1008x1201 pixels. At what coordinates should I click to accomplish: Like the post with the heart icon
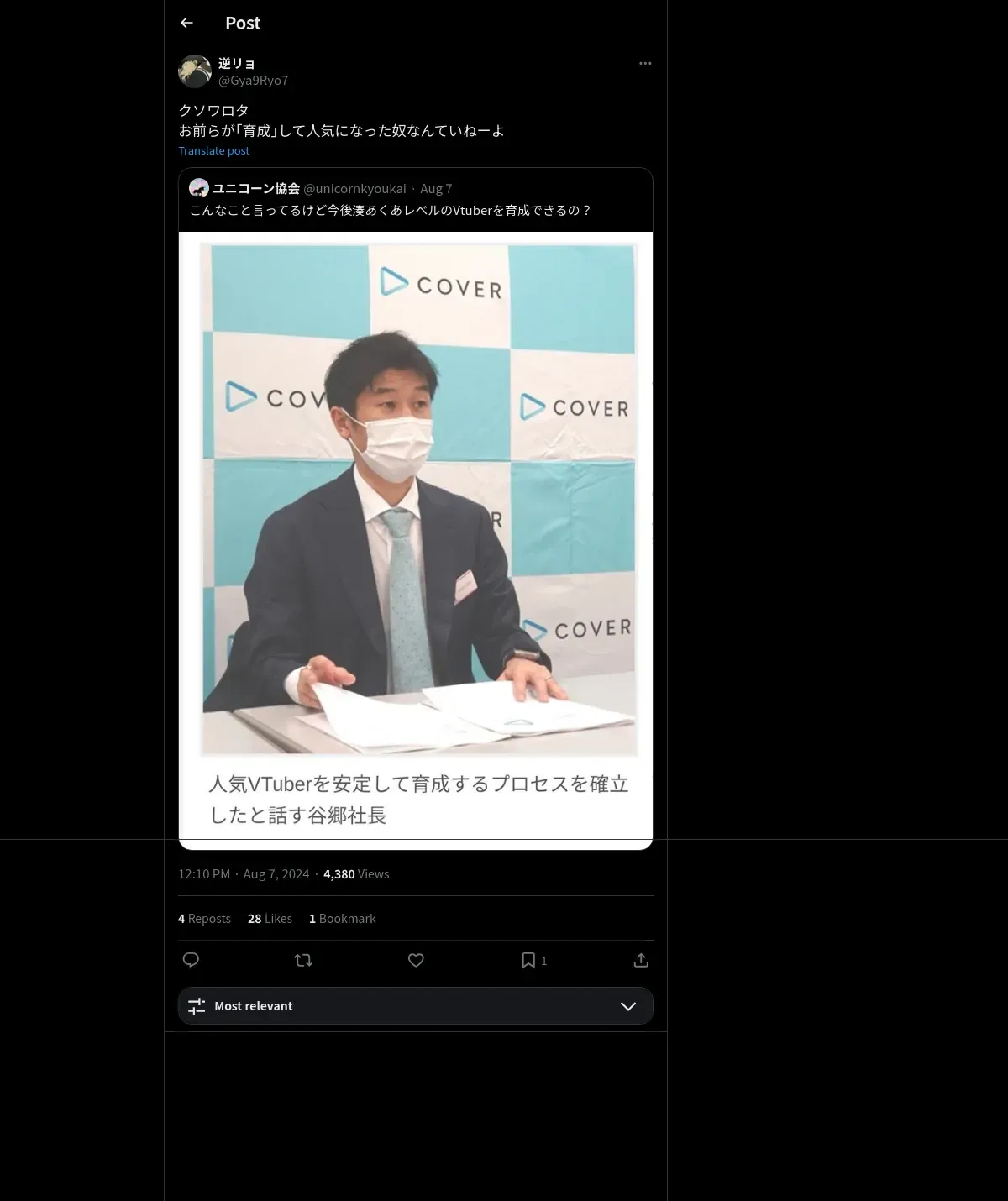click(416, 960)
